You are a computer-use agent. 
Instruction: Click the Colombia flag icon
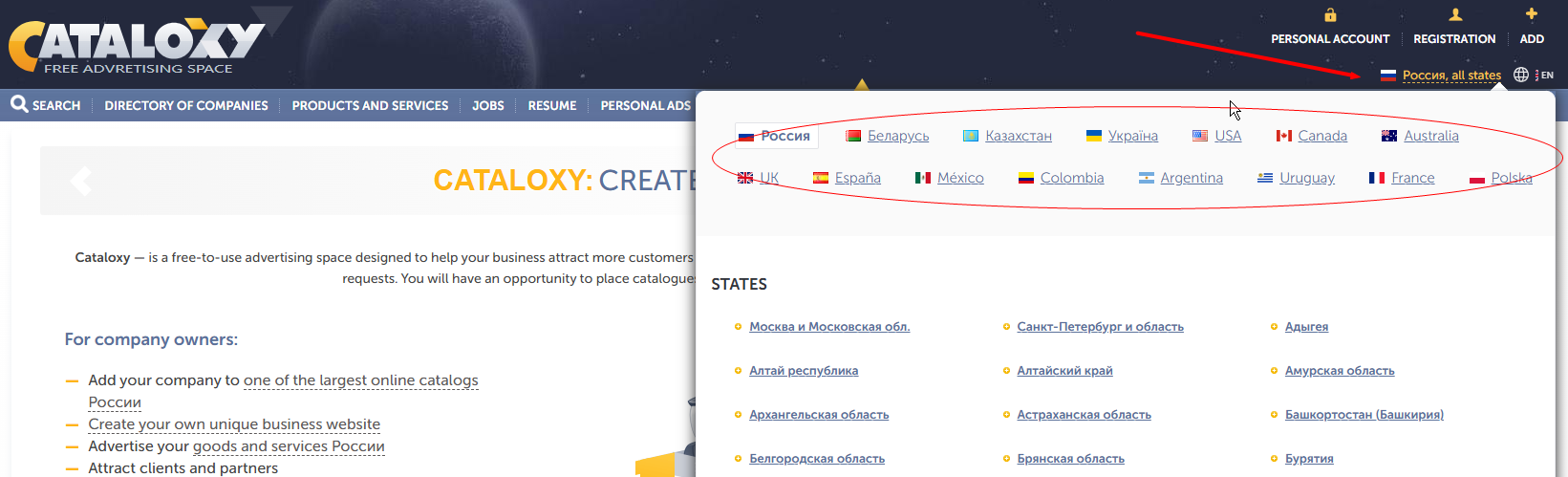tap(1026, 178)
